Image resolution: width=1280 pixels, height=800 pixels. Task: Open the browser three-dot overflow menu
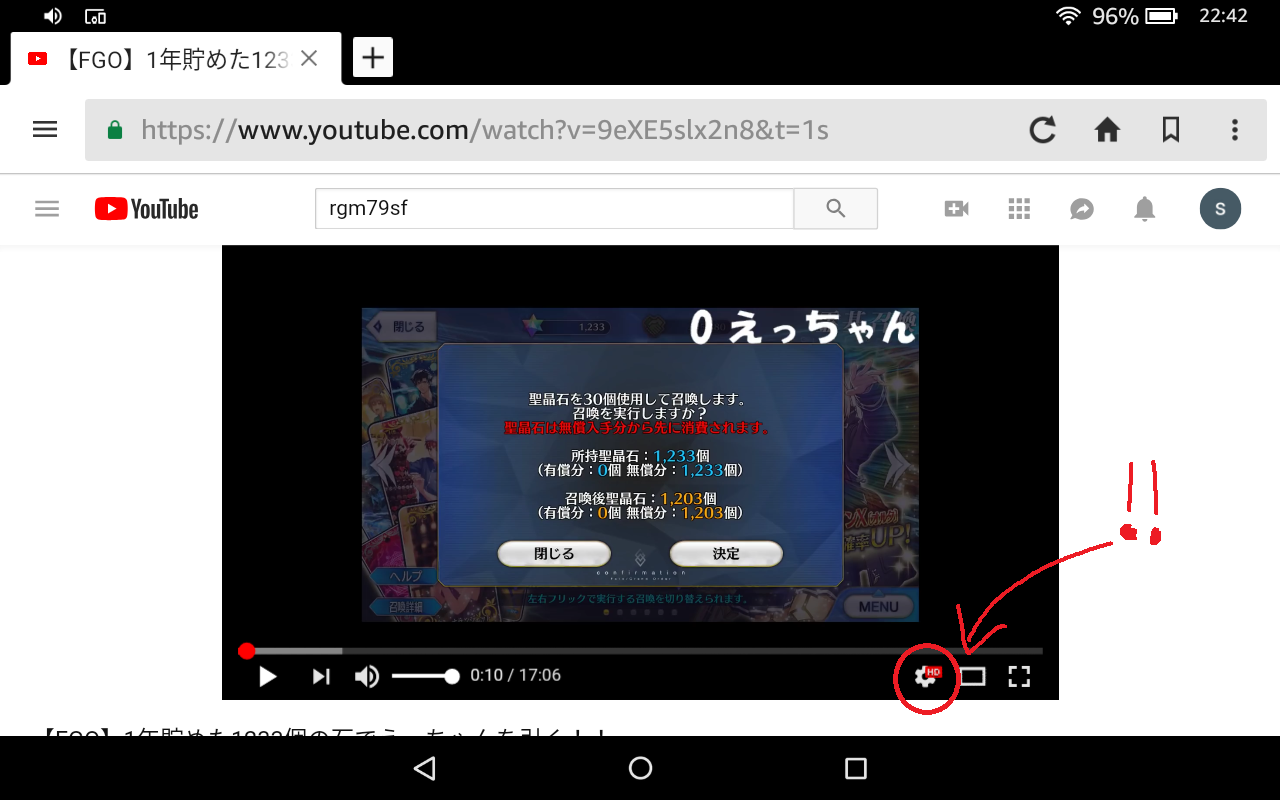1235,130
